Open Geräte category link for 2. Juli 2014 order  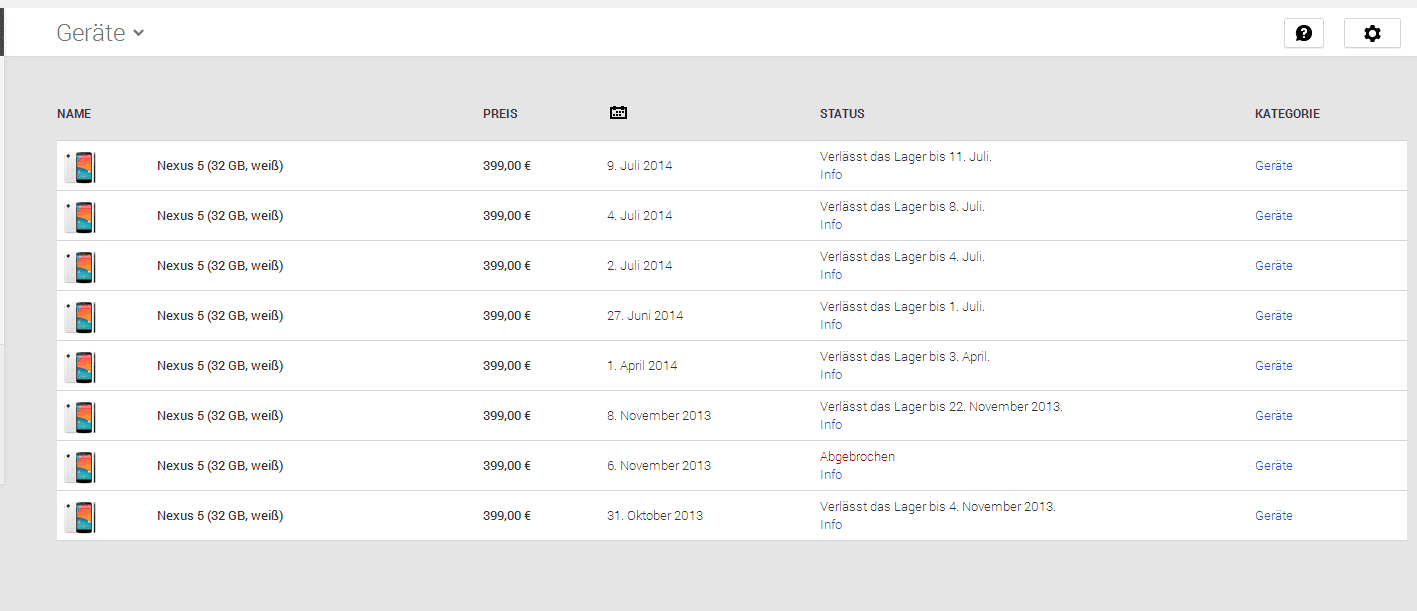1274,266
